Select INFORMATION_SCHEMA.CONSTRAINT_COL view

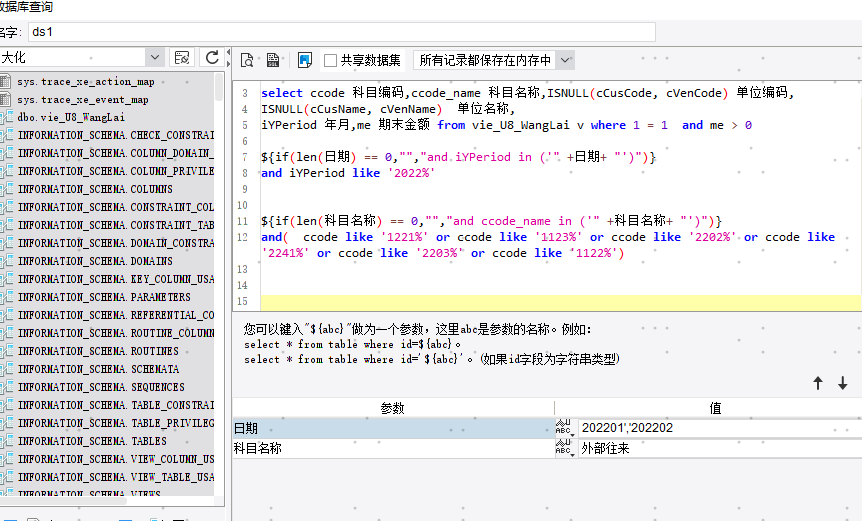tap(115, 207)
